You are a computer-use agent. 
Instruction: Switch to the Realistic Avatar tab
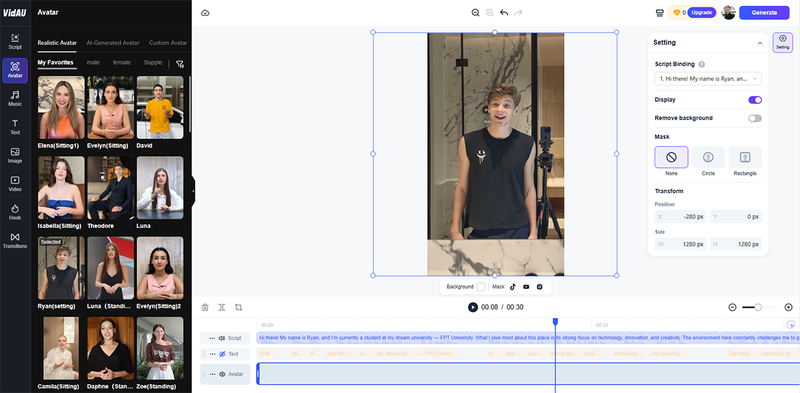pyautogui.click(x=57, y=43)
